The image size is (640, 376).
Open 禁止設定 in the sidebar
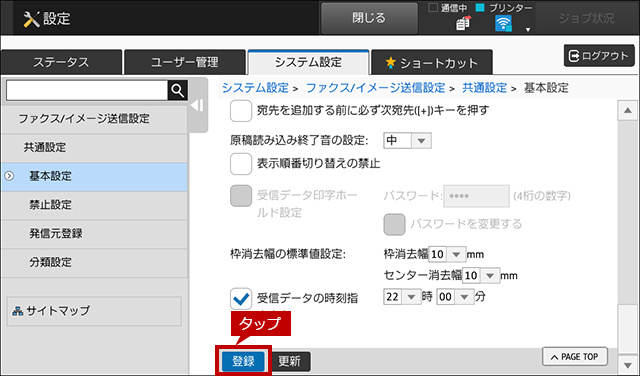click(94, 205)
